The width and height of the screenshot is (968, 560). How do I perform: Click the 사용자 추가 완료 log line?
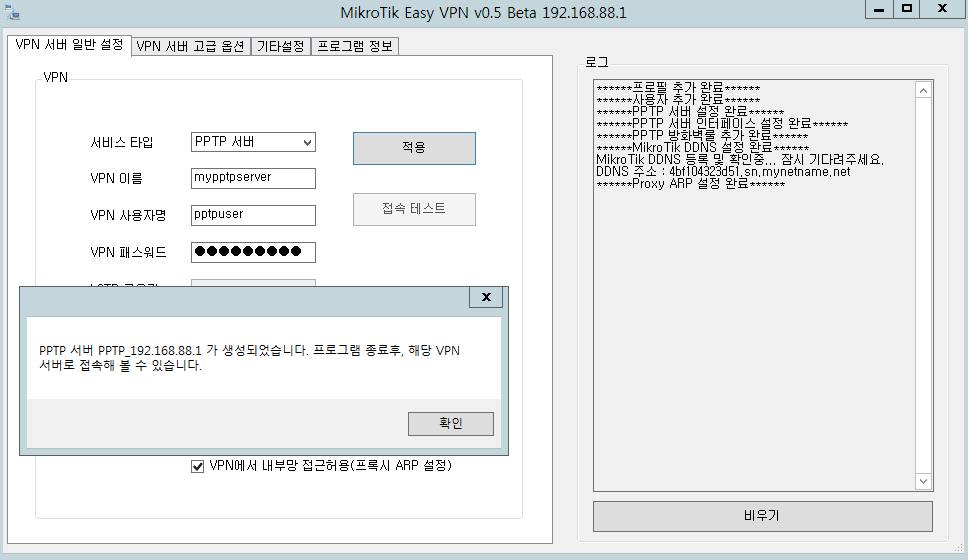(x=678, y=99)
